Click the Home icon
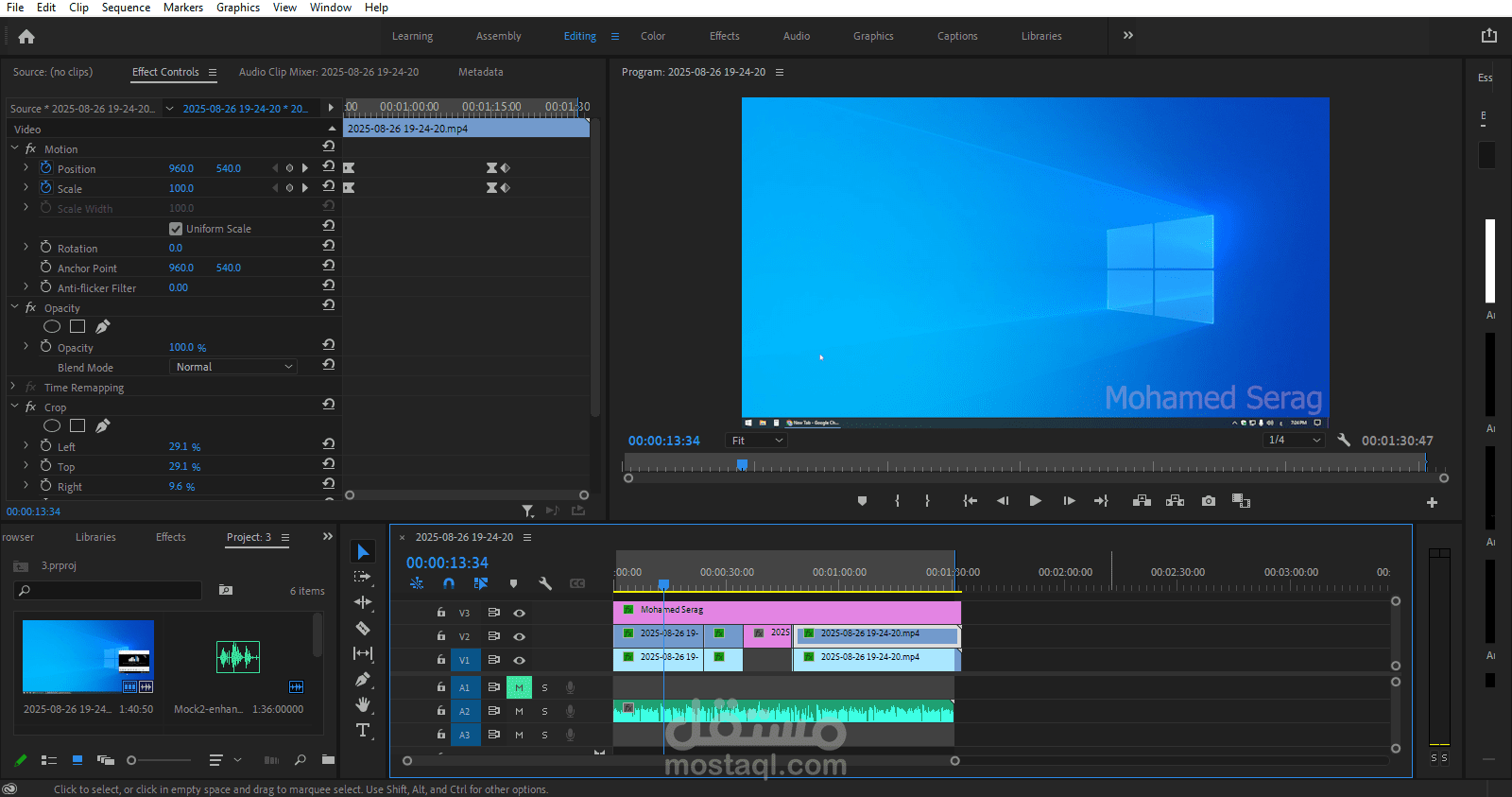Viewport: 1512px width, 797px height. pyautogui.click(x=26, y=37)
